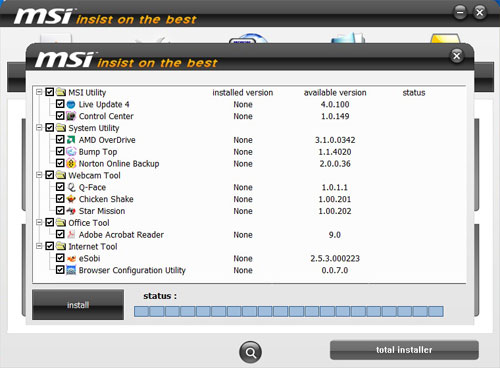Collapse the MSI Utility tree group
Viewport: 500px width, 368px height.
(x=39, y=92)
